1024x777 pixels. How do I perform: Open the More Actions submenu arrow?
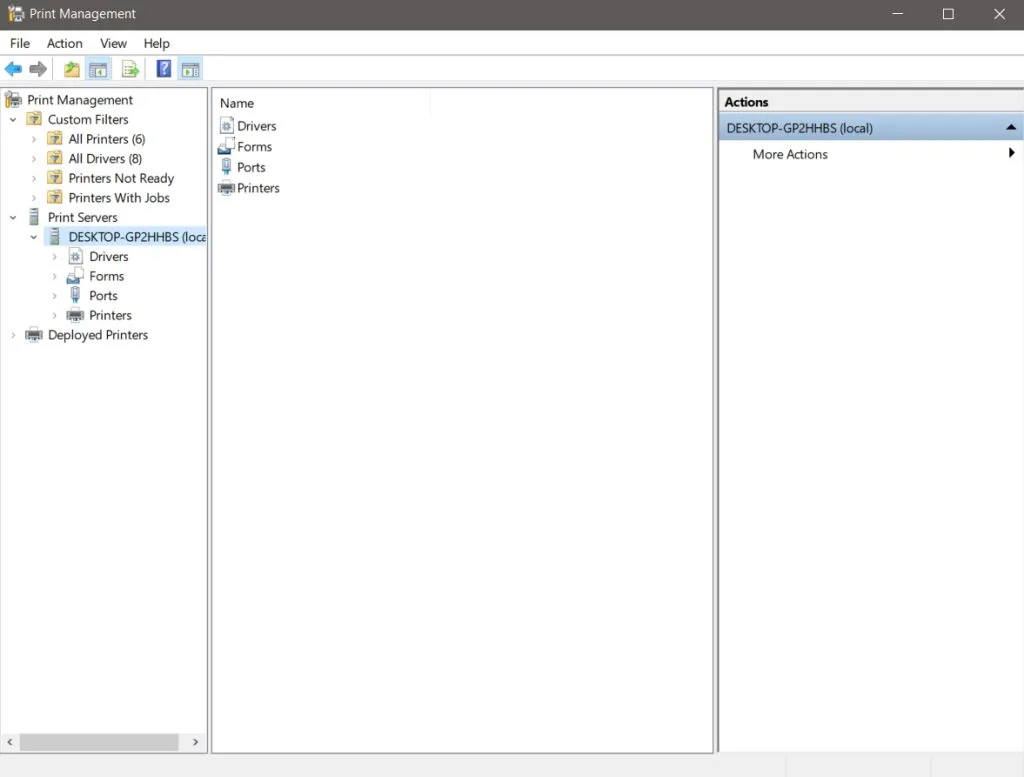point(1012,153)
